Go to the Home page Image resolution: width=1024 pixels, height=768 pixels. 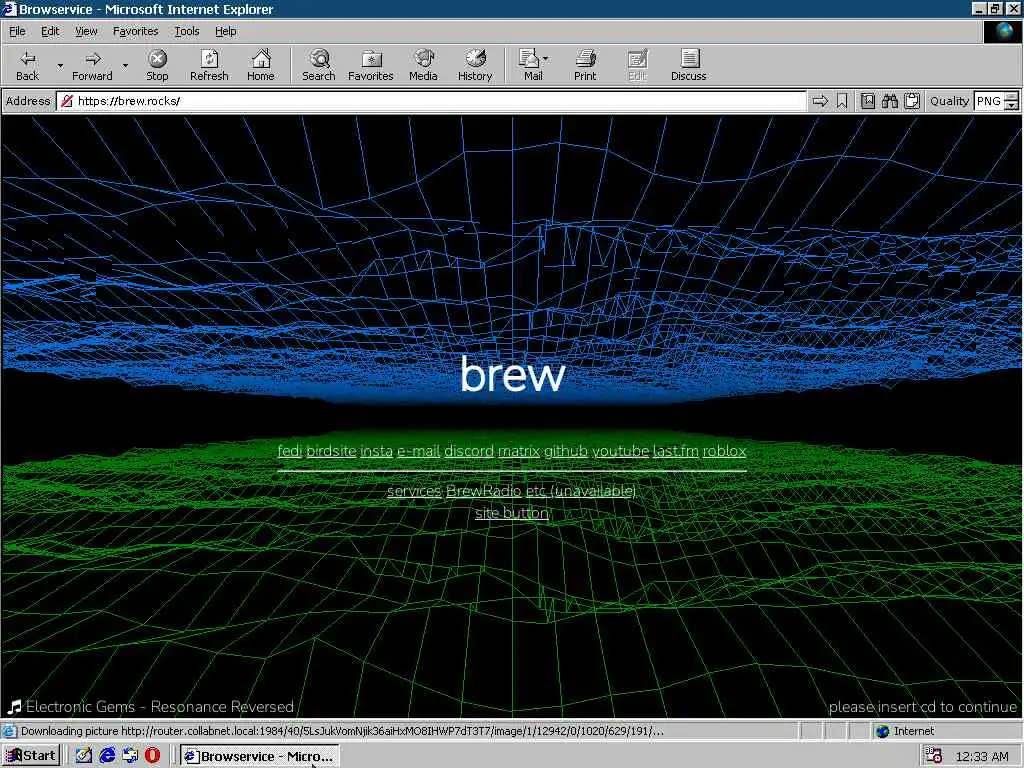coord(261,65)
